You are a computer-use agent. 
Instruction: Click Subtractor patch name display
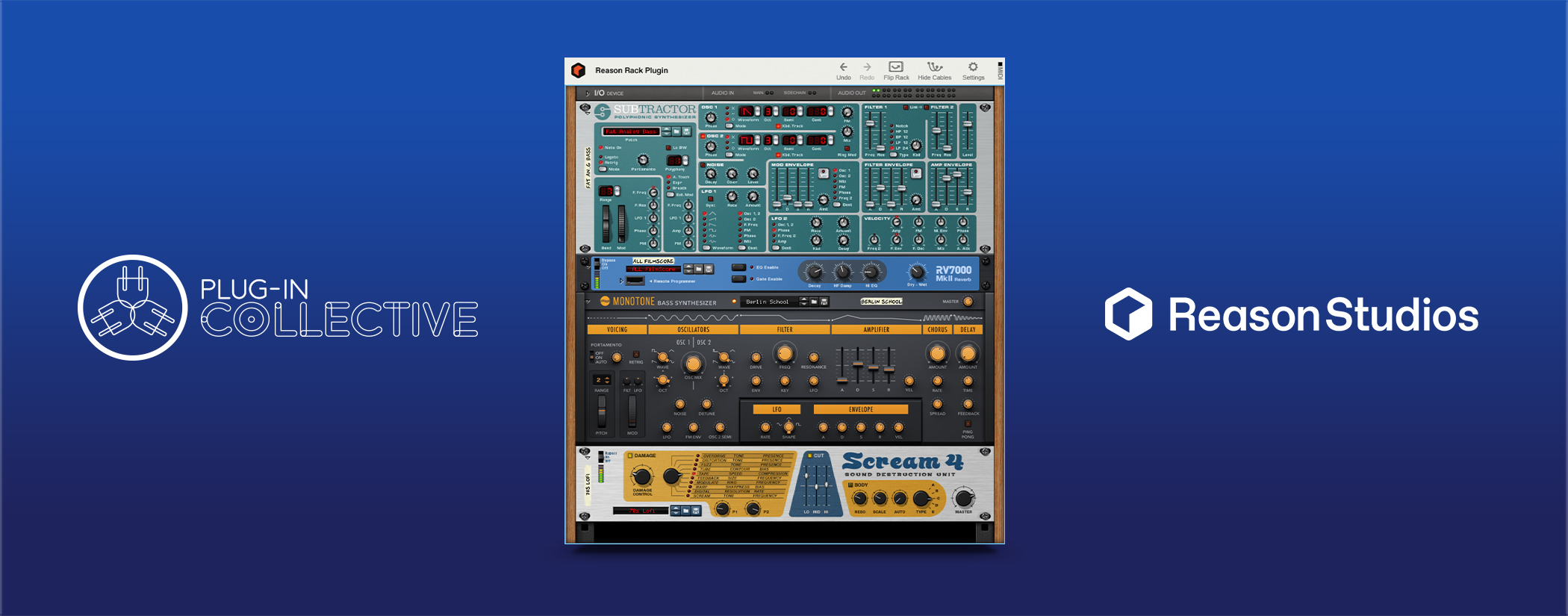pos(631,131)
